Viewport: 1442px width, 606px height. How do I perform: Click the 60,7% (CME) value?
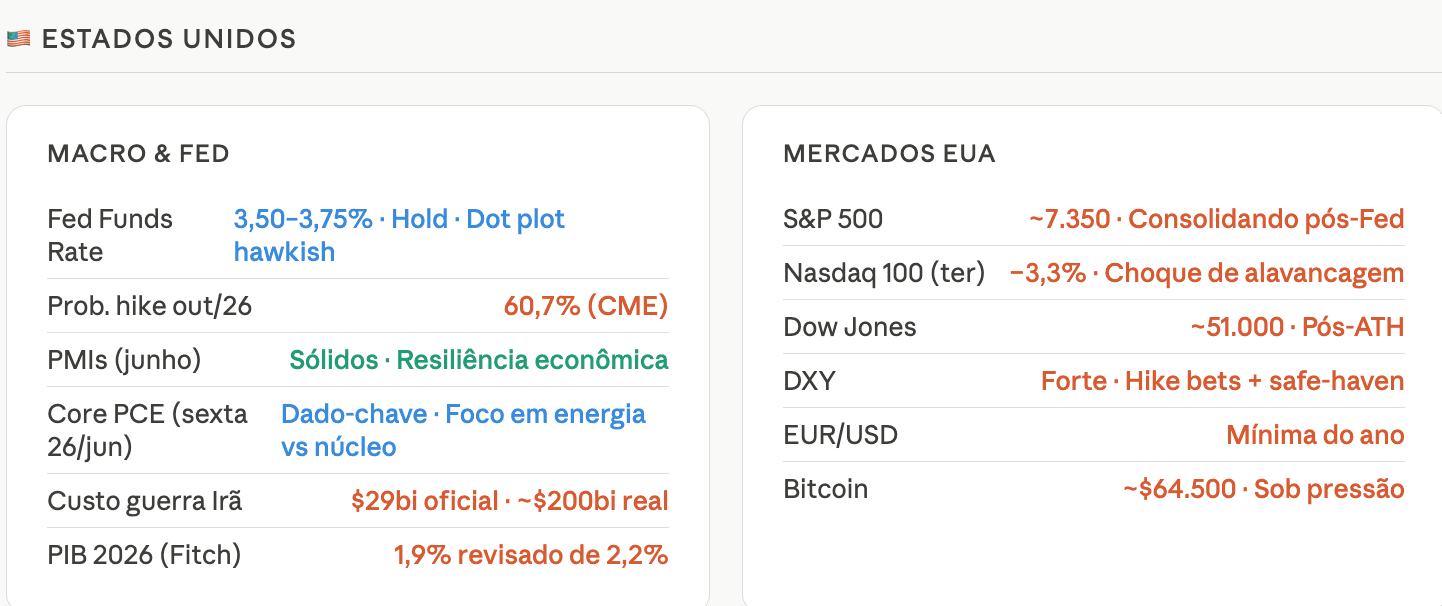coord(586,306)
